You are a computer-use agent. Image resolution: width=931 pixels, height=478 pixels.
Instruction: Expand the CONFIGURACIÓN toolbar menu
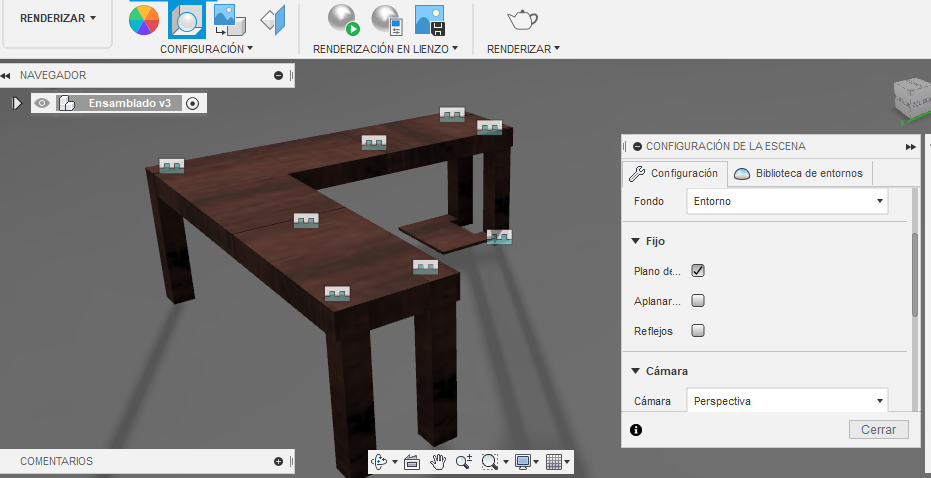click(x=207, y=49)
